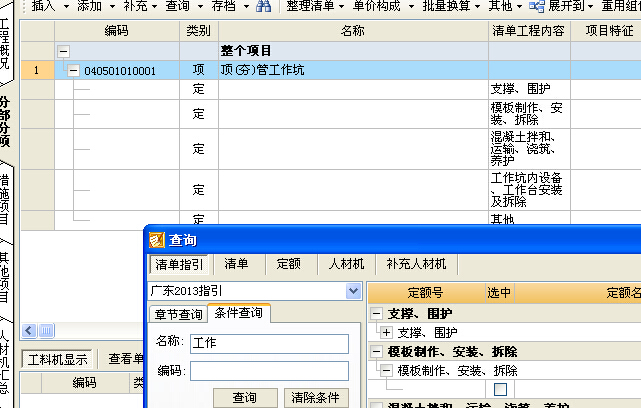Select the 补充人材机 tab

click(x=416, y=264)
